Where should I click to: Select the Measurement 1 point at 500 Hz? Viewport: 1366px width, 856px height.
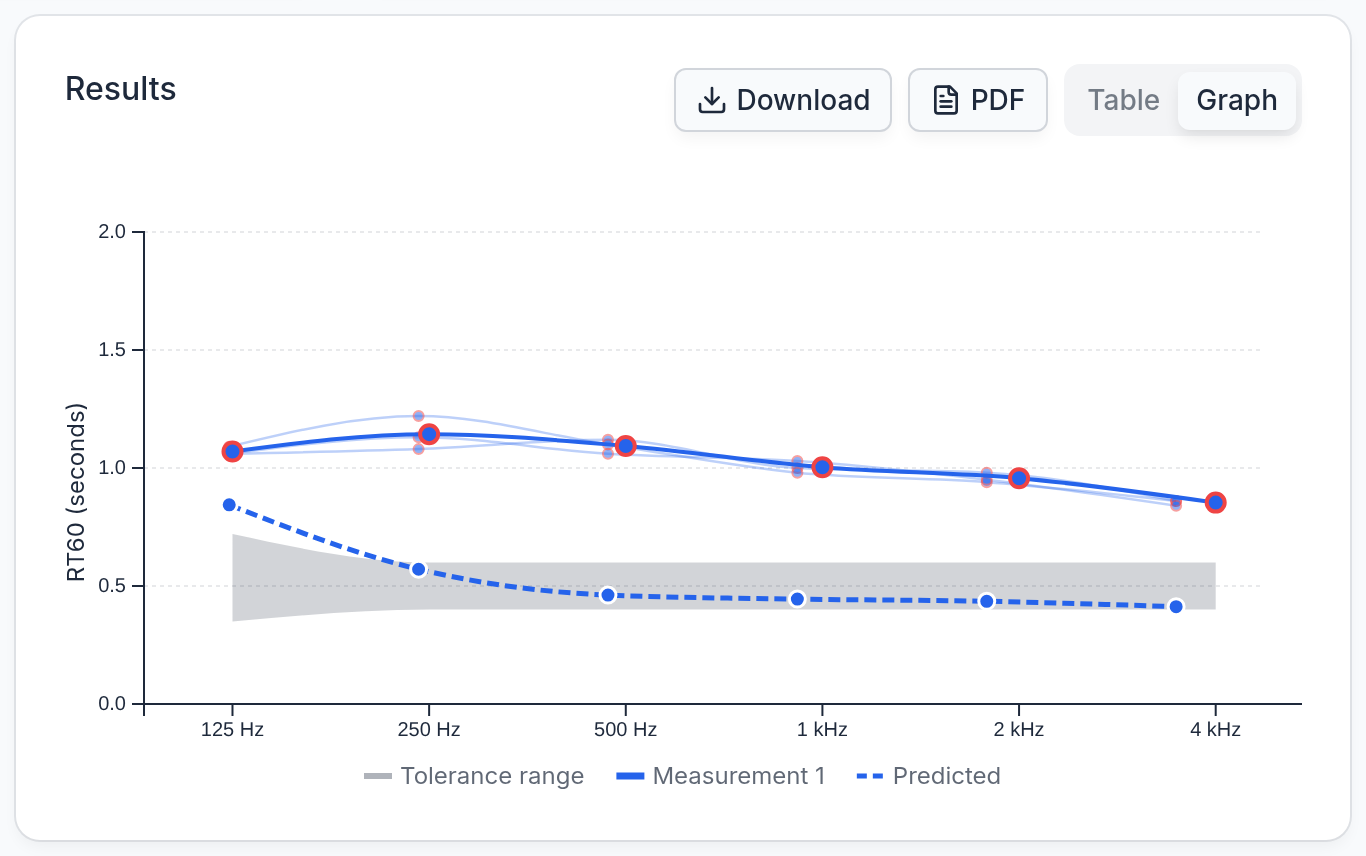pyautogui.click(x=626, y=446)
